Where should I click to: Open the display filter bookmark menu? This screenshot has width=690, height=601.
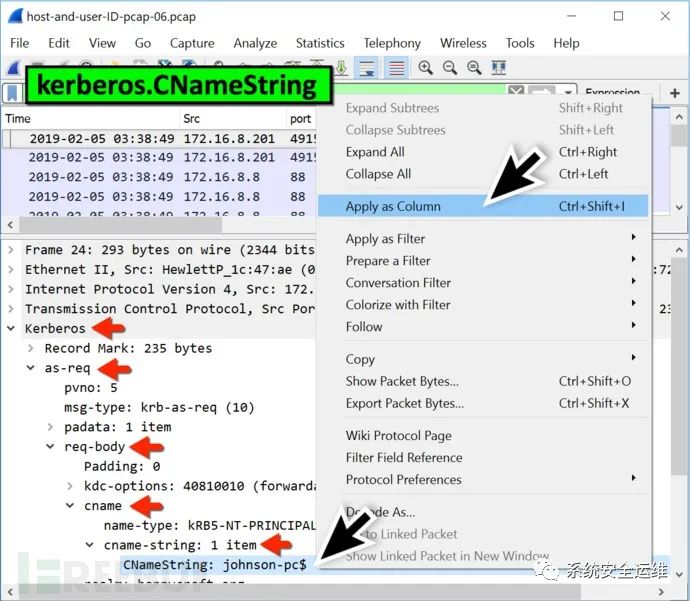13,93
